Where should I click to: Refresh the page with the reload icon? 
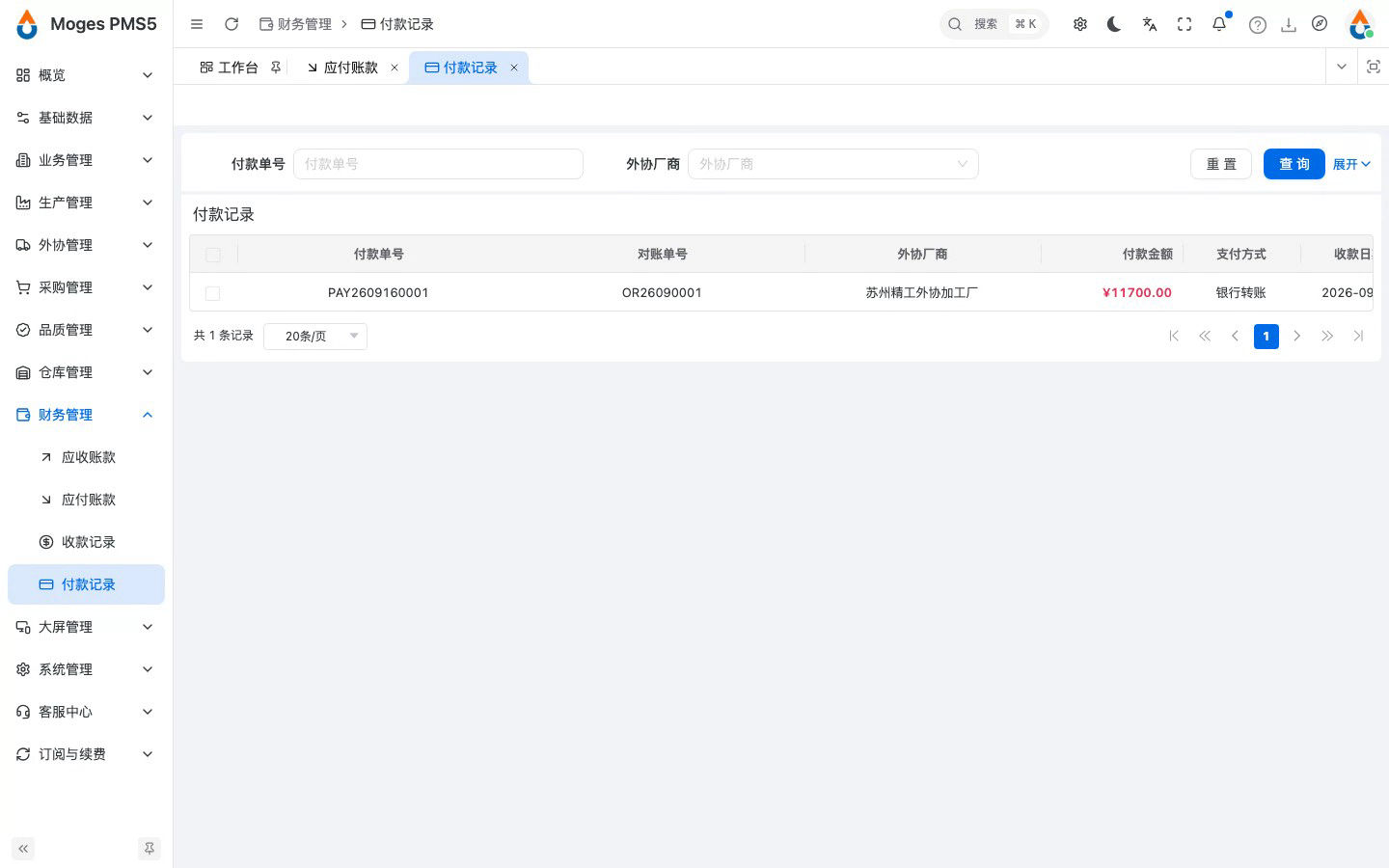click(x=231, y=24)
